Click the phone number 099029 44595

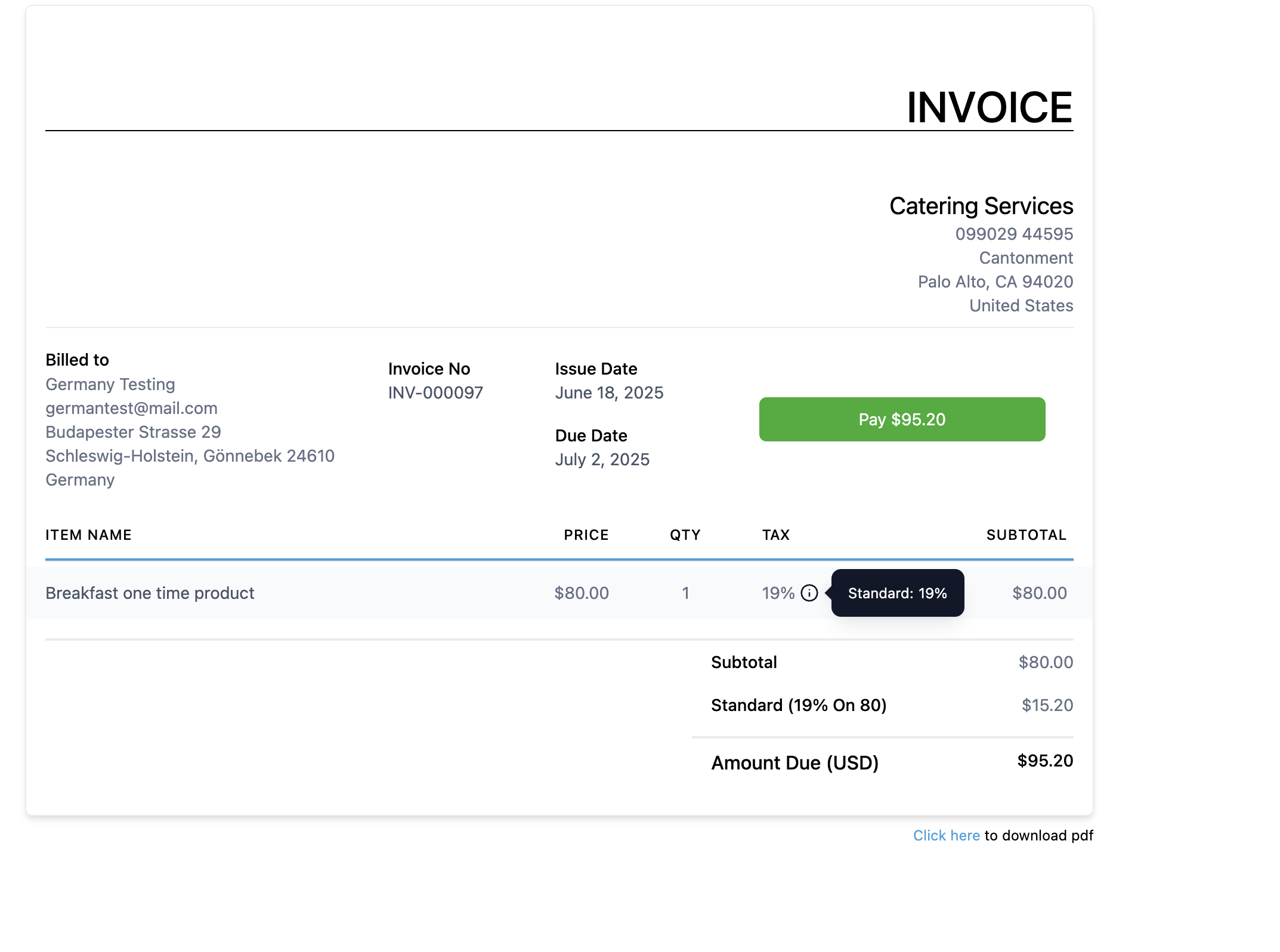(1013, 234)
